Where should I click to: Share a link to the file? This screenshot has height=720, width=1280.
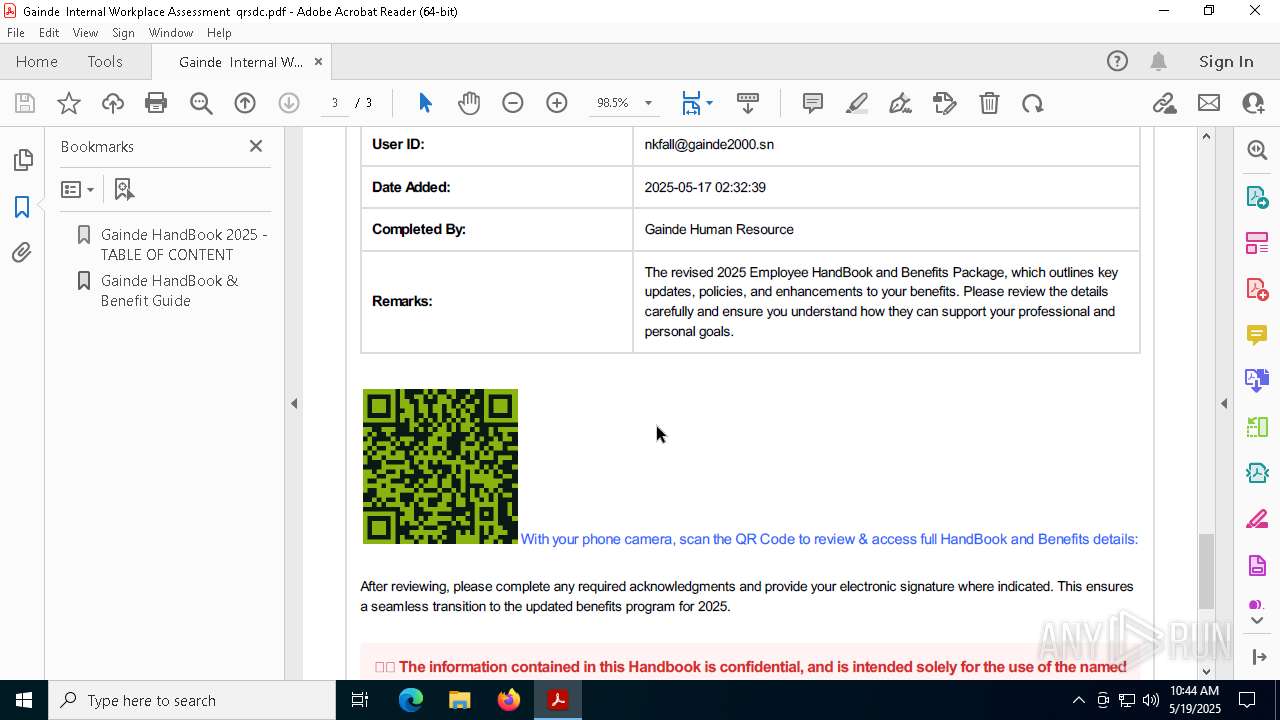(1165, 103)
